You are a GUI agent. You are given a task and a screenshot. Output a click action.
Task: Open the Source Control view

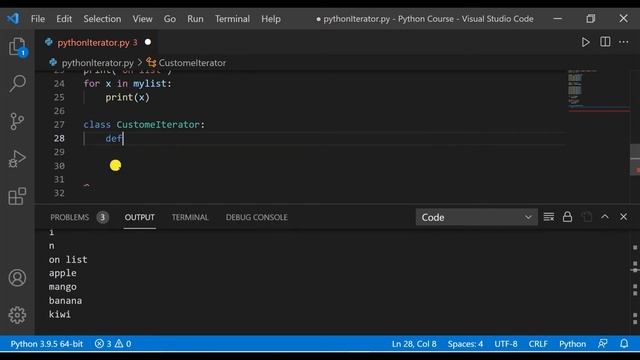(x=17, y=121)
